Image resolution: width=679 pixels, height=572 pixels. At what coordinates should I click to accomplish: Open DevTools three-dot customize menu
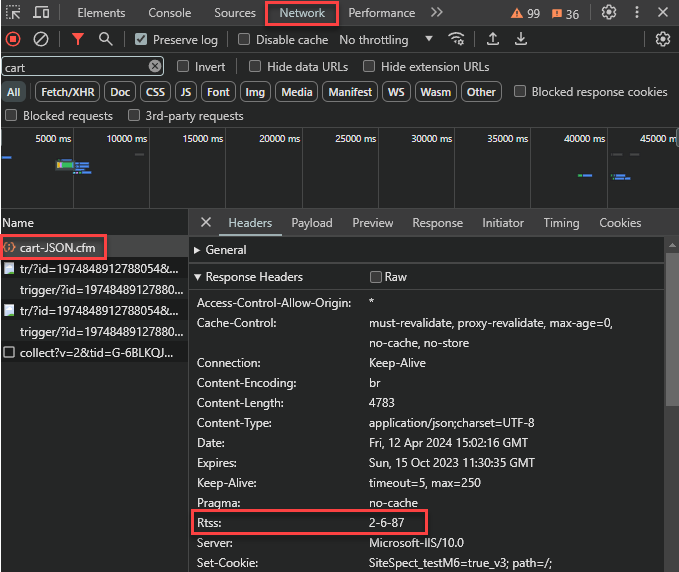tap(637, 13)
